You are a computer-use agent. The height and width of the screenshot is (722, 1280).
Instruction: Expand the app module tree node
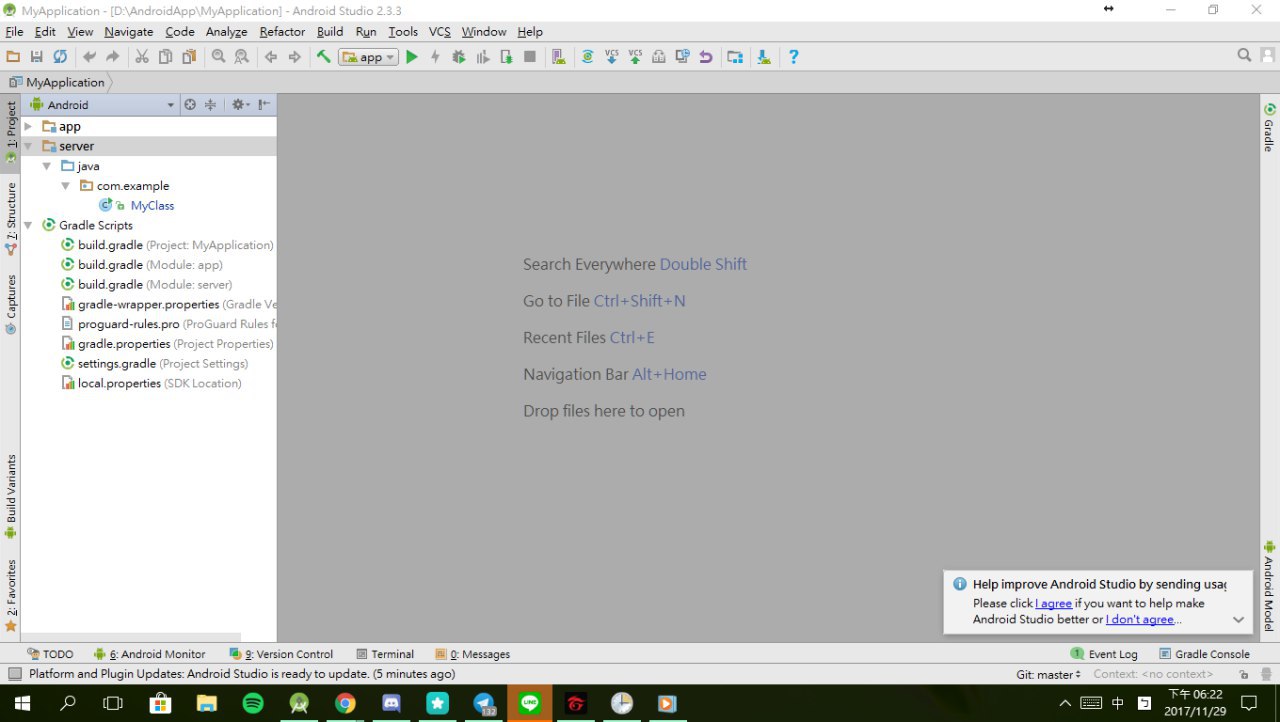coord(28,127)
